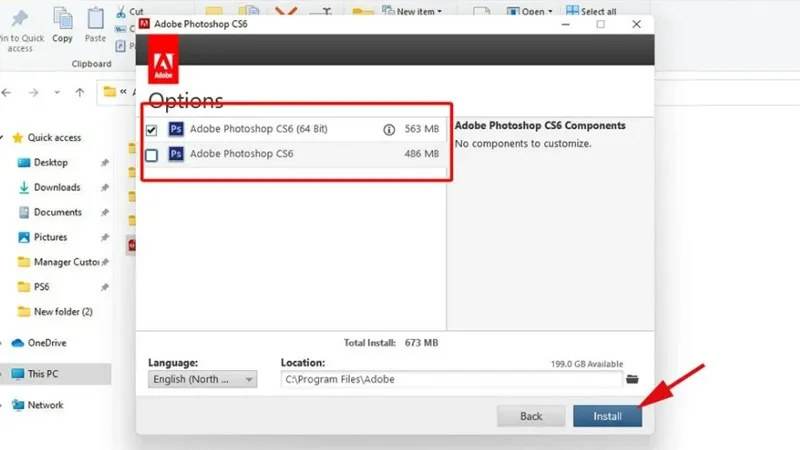Open the PS6 folder in sidebar
The image size is (800, 450).
pyautogui.click(x=44, y=287)
